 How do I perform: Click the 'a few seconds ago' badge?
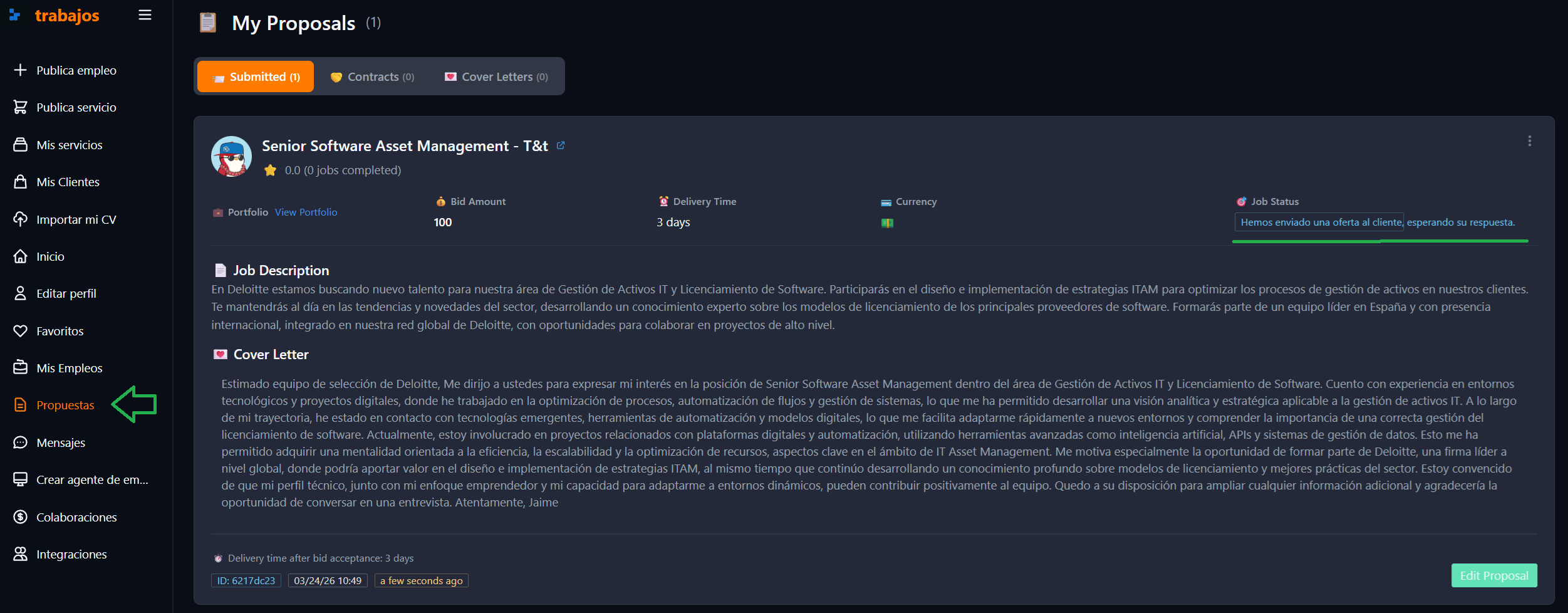click(421, 580)
